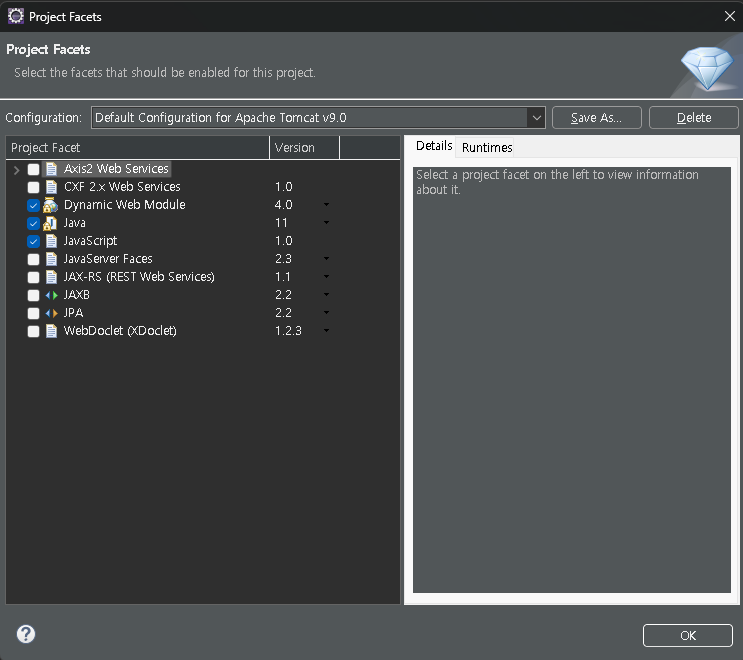Open Java version dropdown arrow
The height and width of the screenshot is (660, 743).
point(326,223)
